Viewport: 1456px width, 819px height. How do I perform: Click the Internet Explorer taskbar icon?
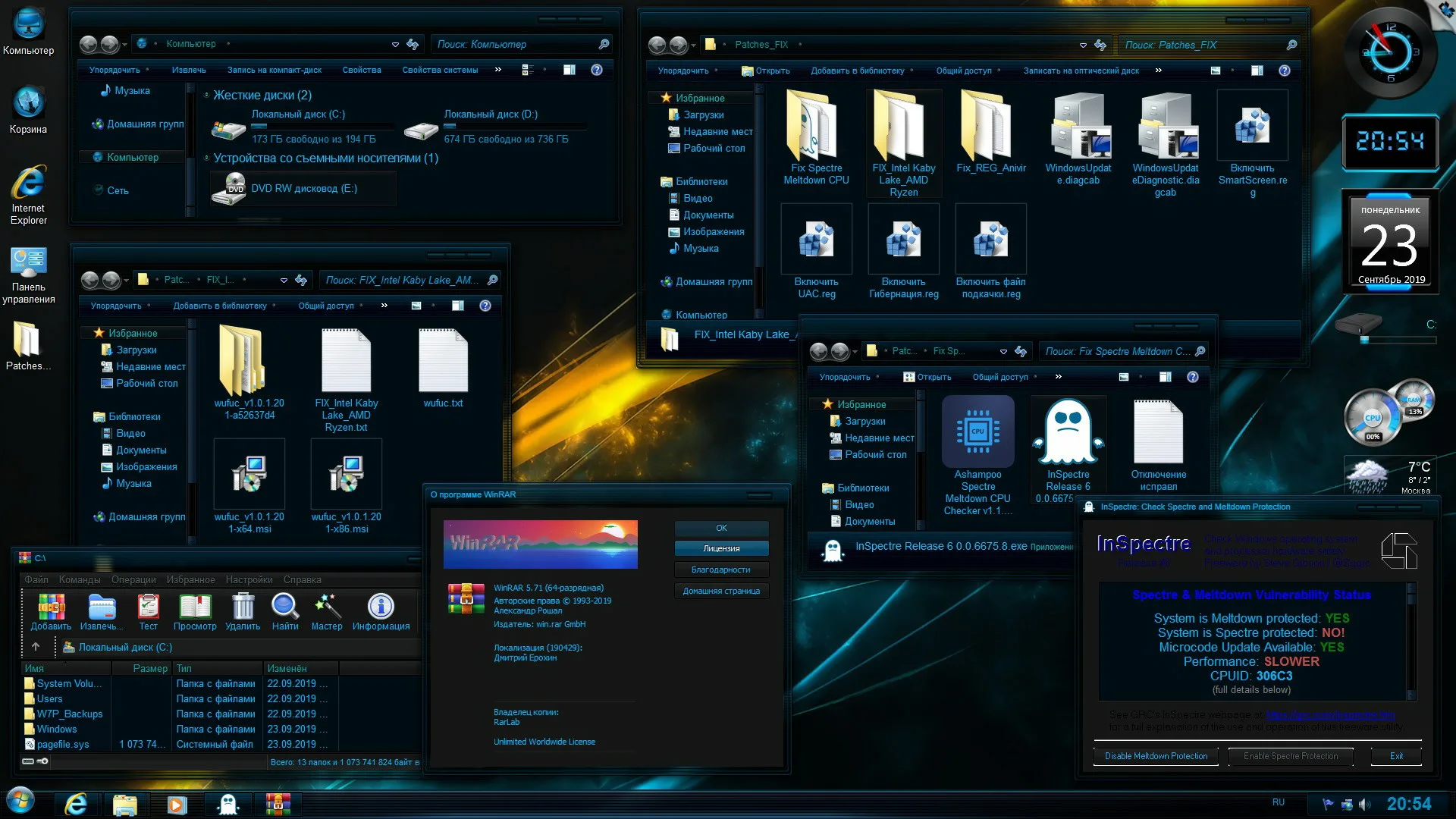(76, 803)
